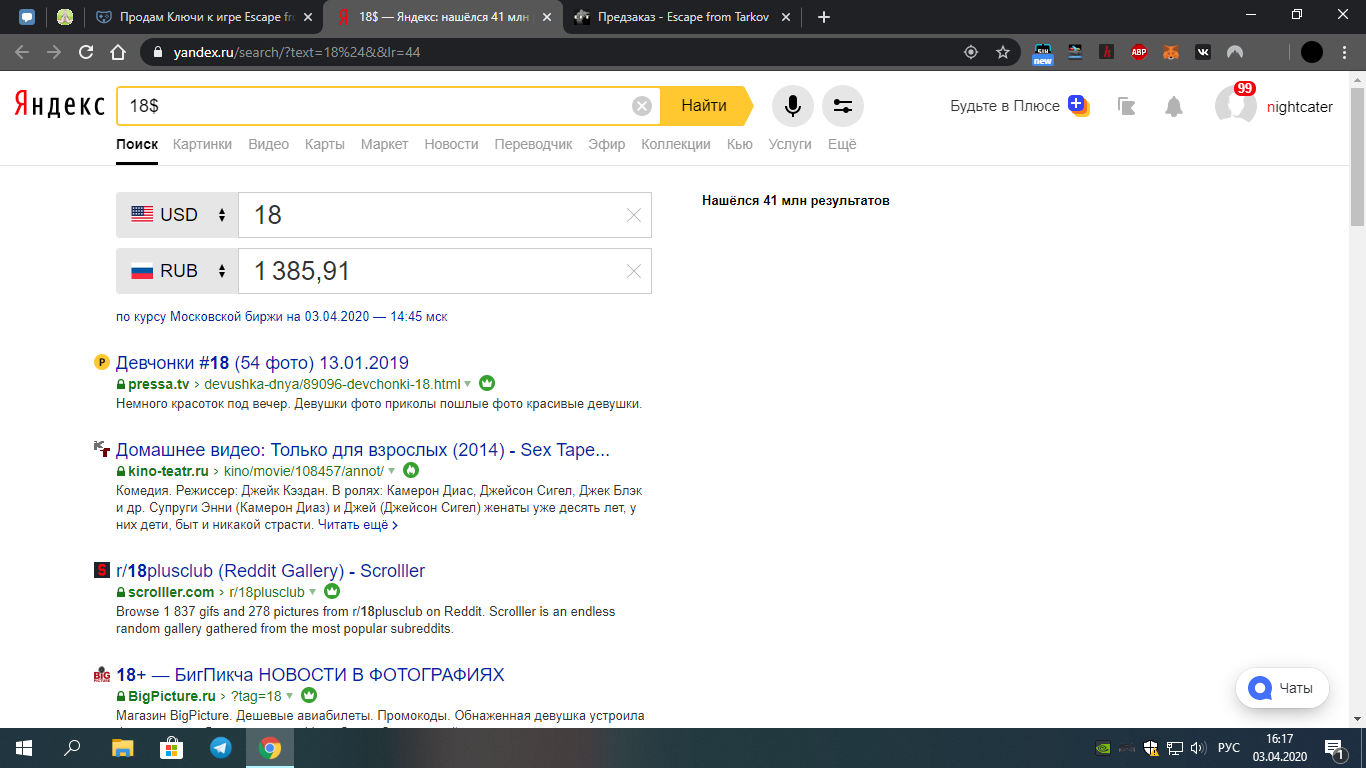The image size is (1366, 768).
Task: Open the Windows Start menu
Action: tap(24, 748)
